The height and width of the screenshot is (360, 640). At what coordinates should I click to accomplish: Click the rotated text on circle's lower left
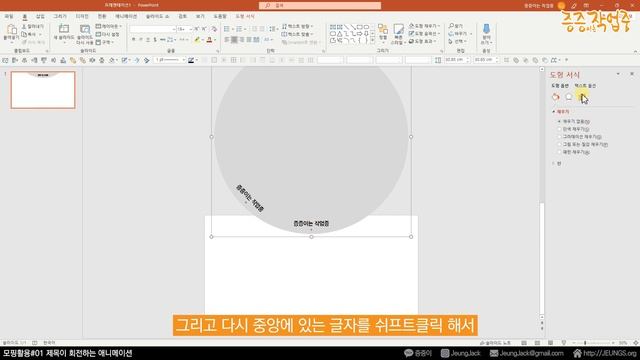tap(250, 198)
